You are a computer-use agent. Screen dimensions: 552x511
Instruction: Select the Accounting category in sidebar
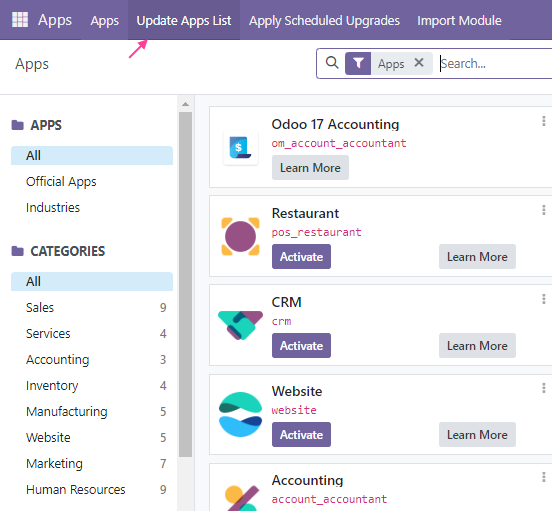tap(92, 360)
